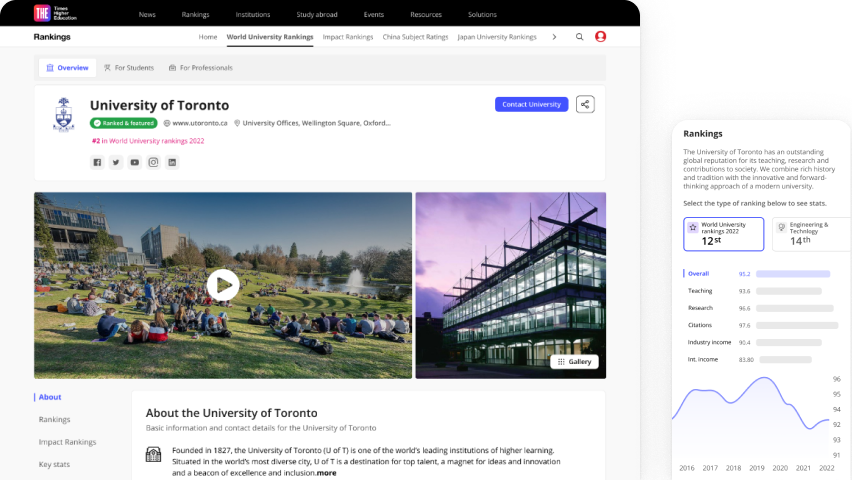
Task: Open the Instagram icon link
Action: pos(153,162)
